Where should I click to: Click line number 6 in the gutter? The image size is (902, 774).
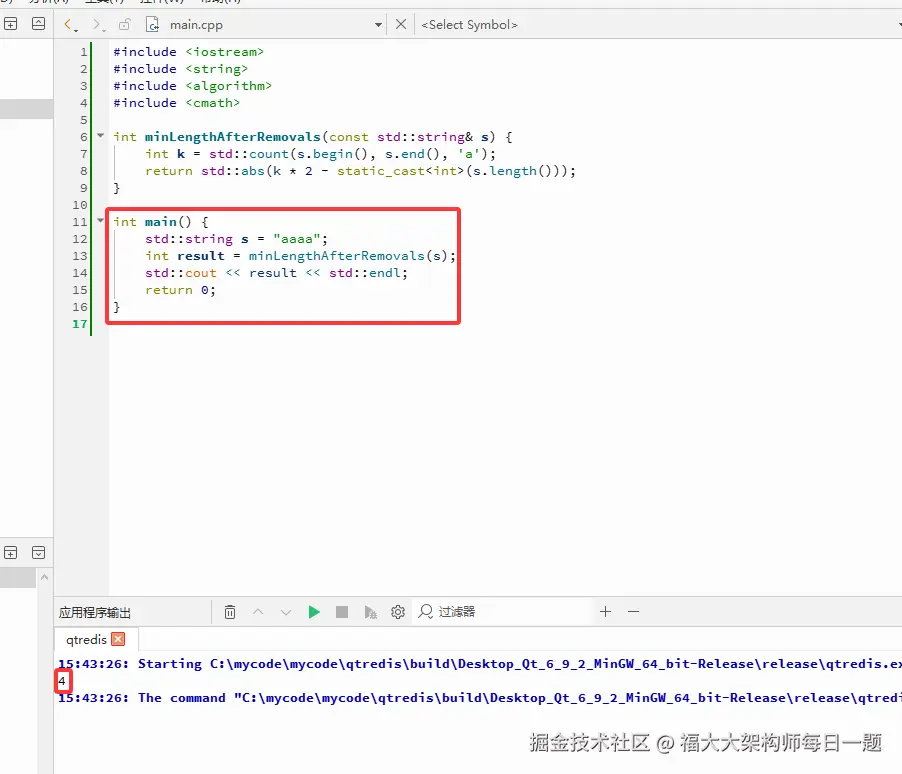point(84,137)
